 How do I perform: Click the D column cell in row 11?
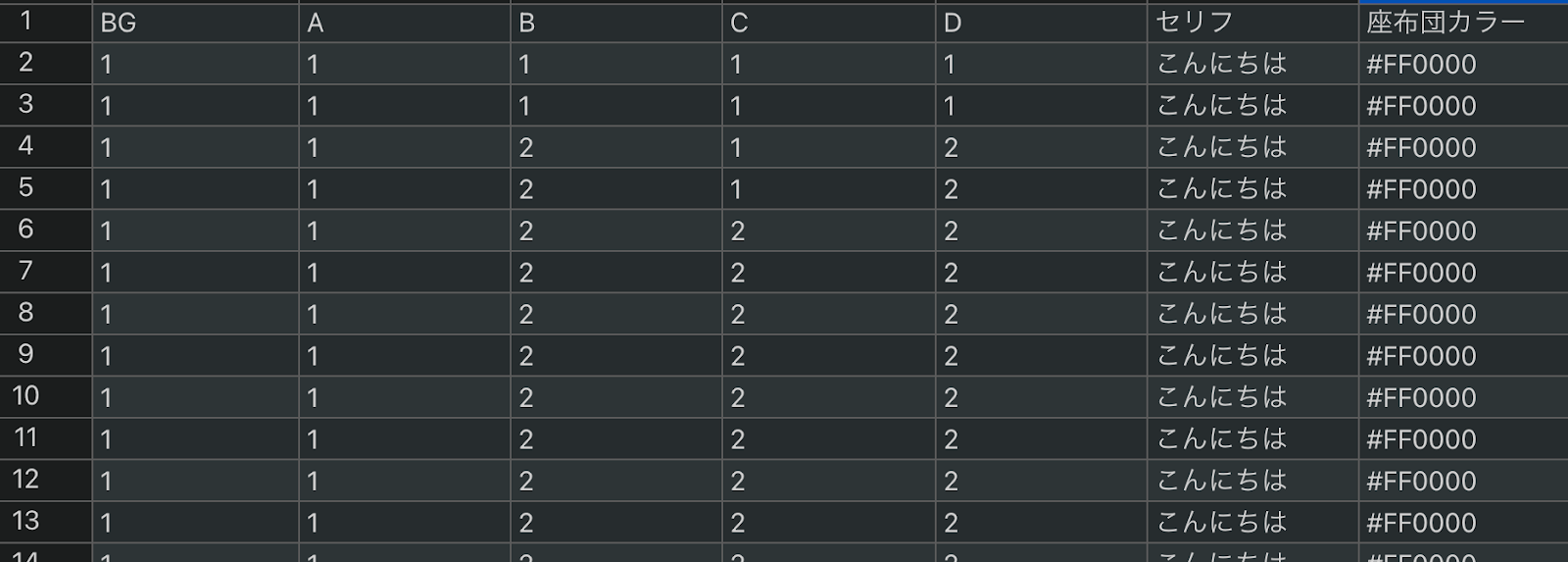tap(1040, 438)
